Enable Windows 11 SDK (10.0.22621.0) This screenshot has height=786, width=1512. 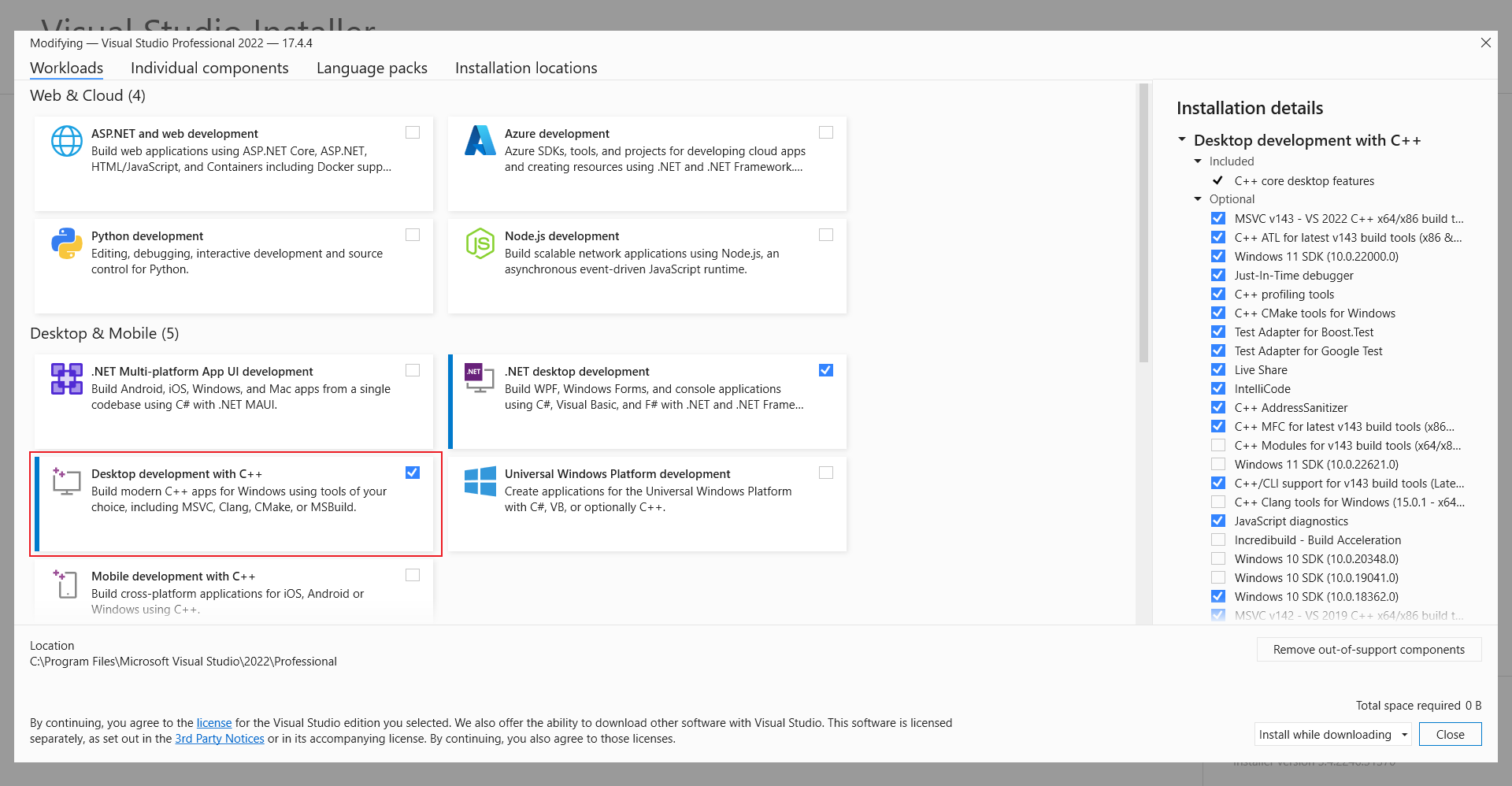click(x=1218, y=464)
